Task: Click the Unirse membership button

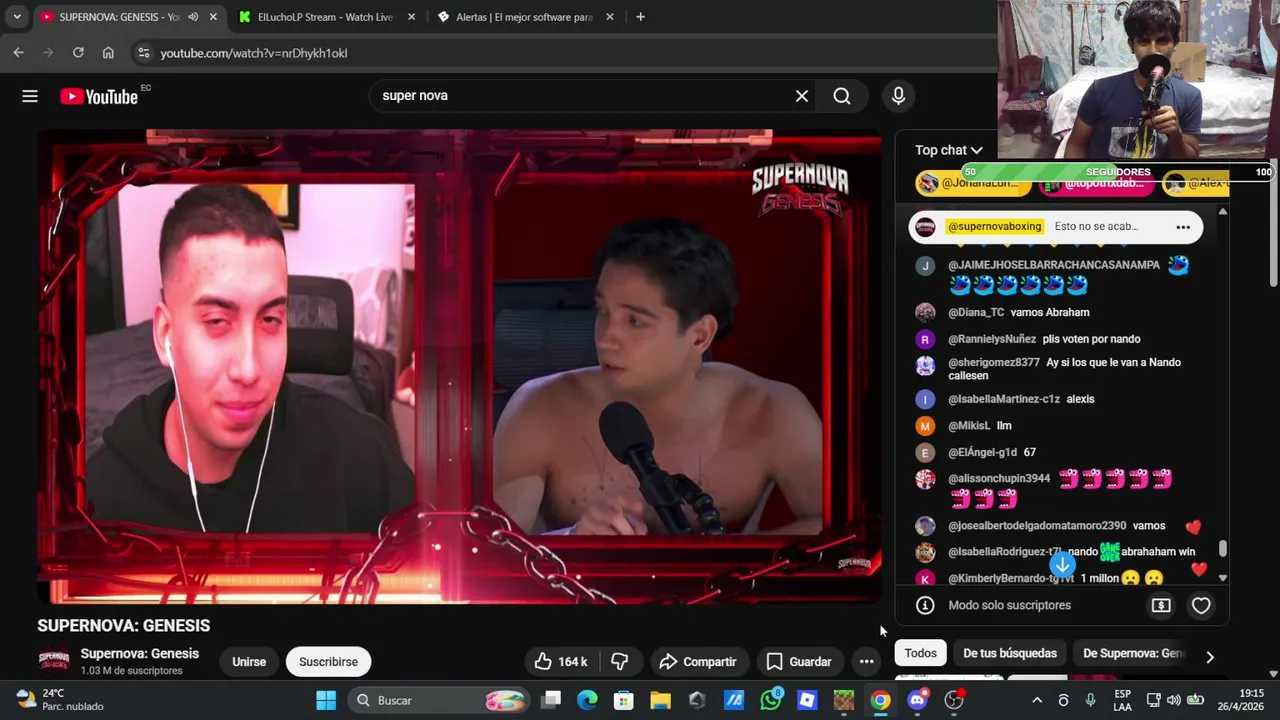Action: (x=249, y=662)
